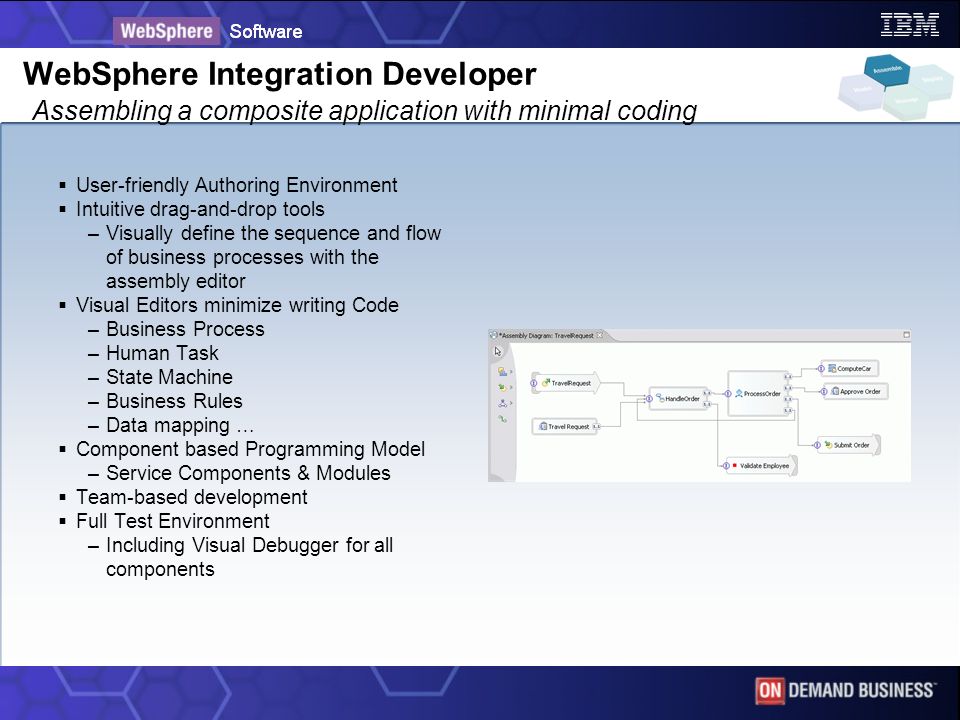Click the Travel Request 1..1 reference box
This screenshot has width=960, height=720.
point(596,426)
